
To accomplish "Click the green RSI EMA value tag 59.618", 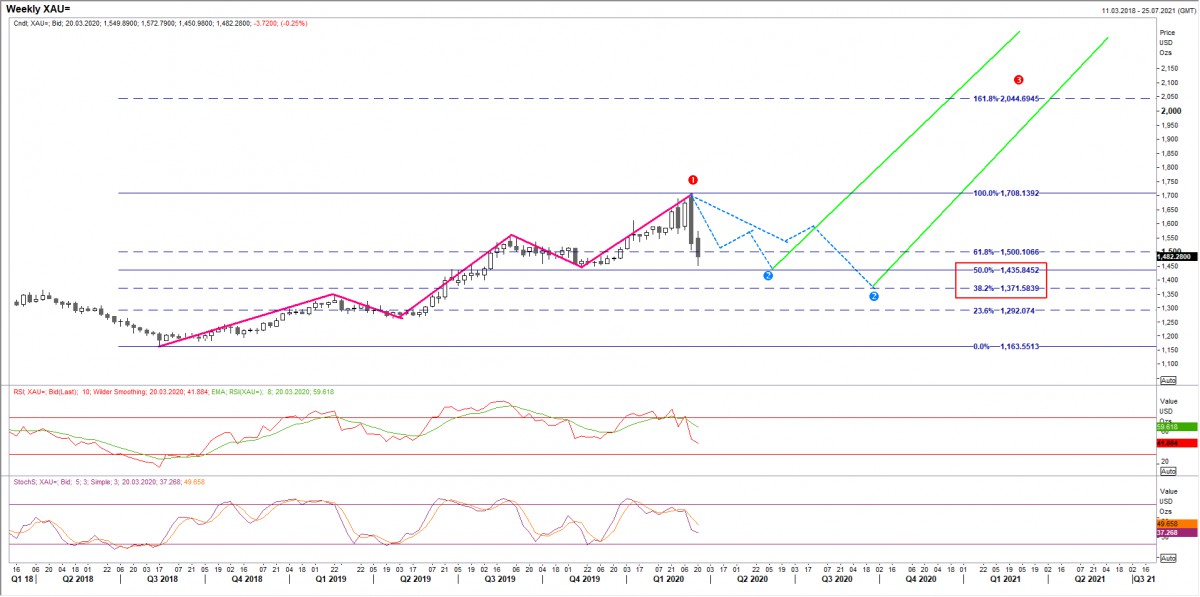I will coord(1168,426).
